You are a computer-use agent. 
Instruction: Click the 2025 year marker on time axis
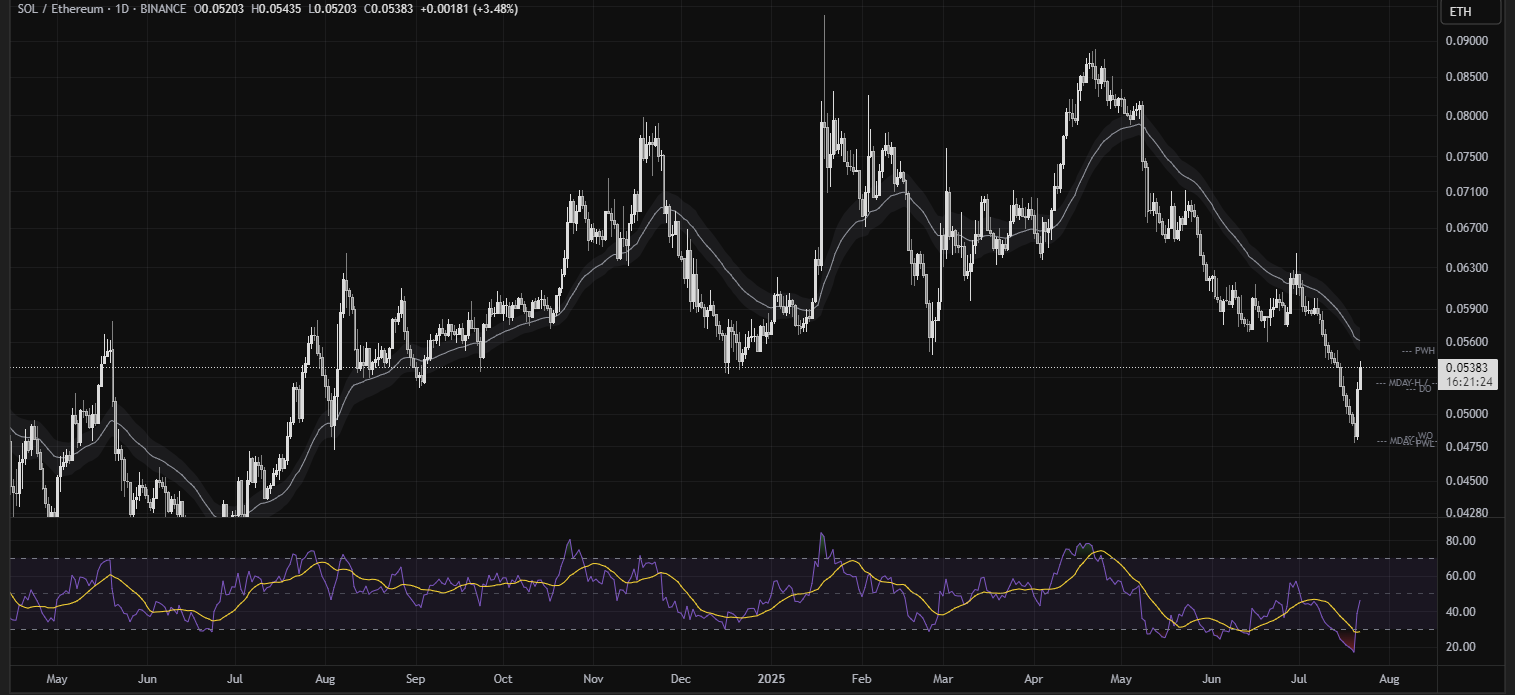pos(771,679)
